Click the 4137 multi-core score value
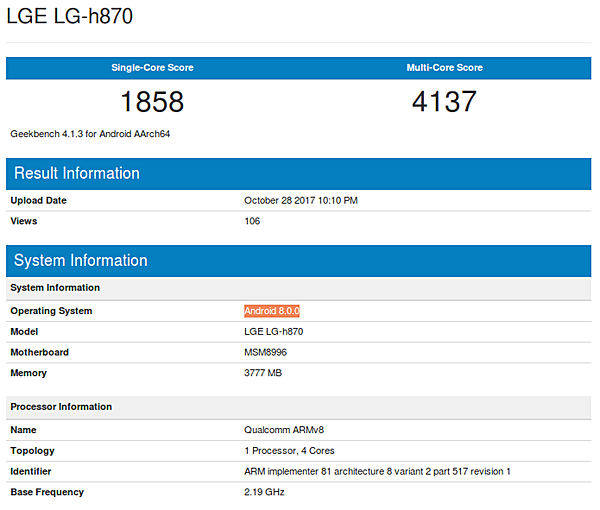 tap(443, 101)
